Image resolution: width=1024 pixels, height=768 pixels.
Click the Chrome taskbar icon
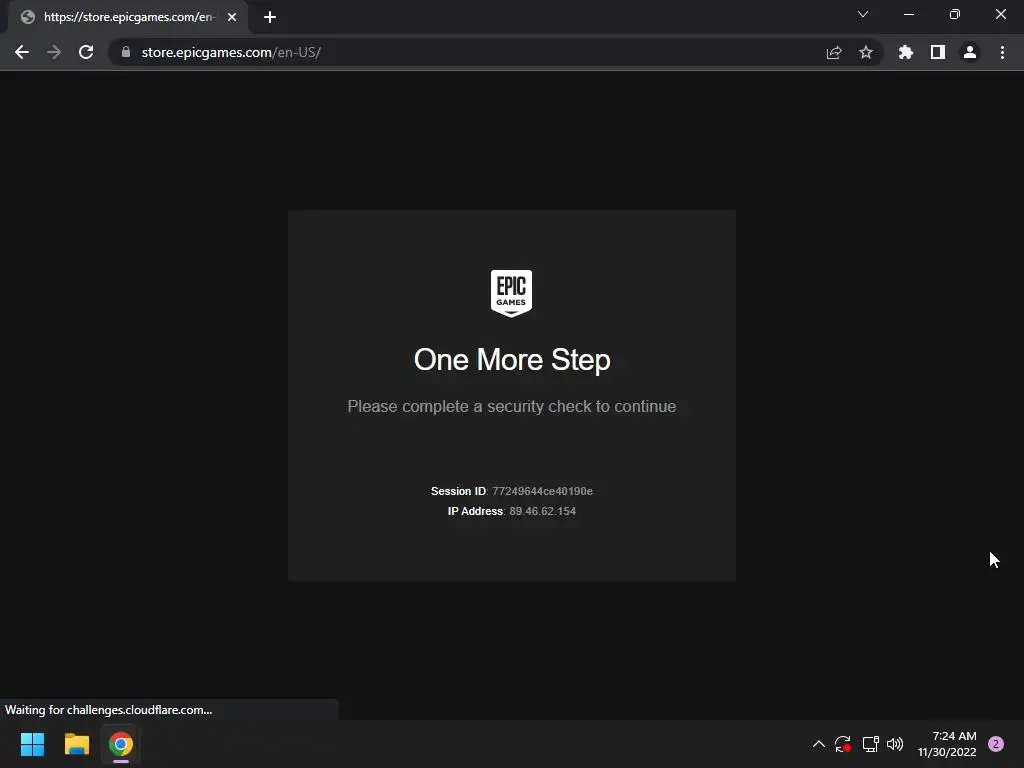(121, 744)
